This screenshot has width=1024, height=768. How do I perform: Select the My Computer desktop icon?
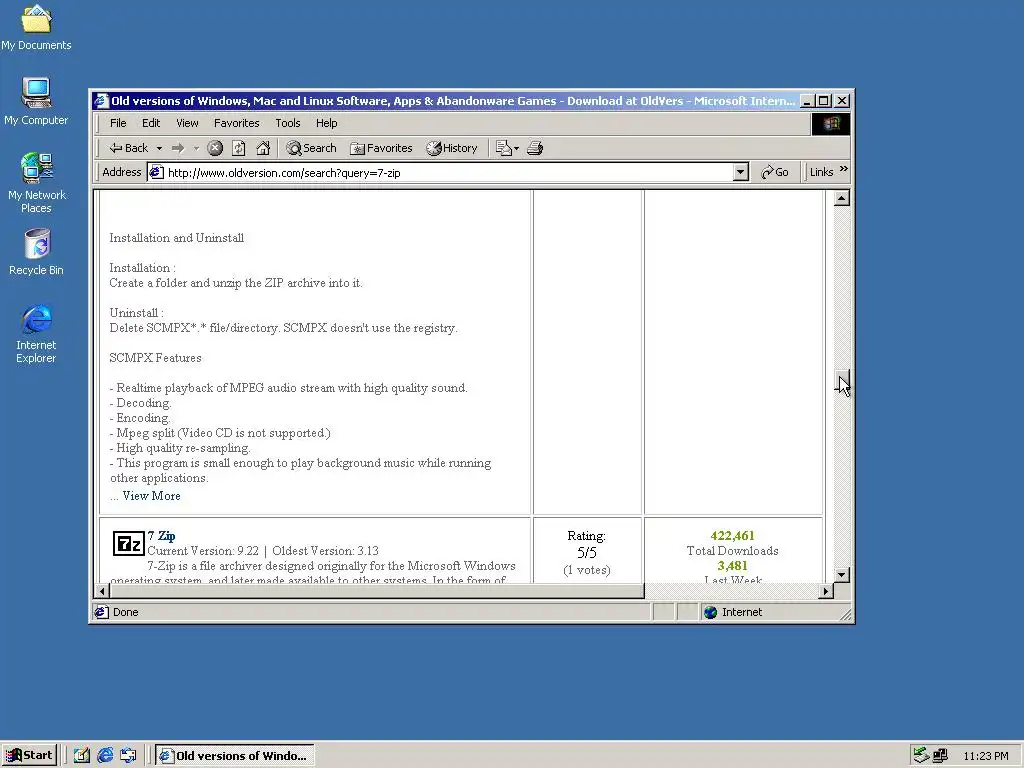(x=36, y=103)
